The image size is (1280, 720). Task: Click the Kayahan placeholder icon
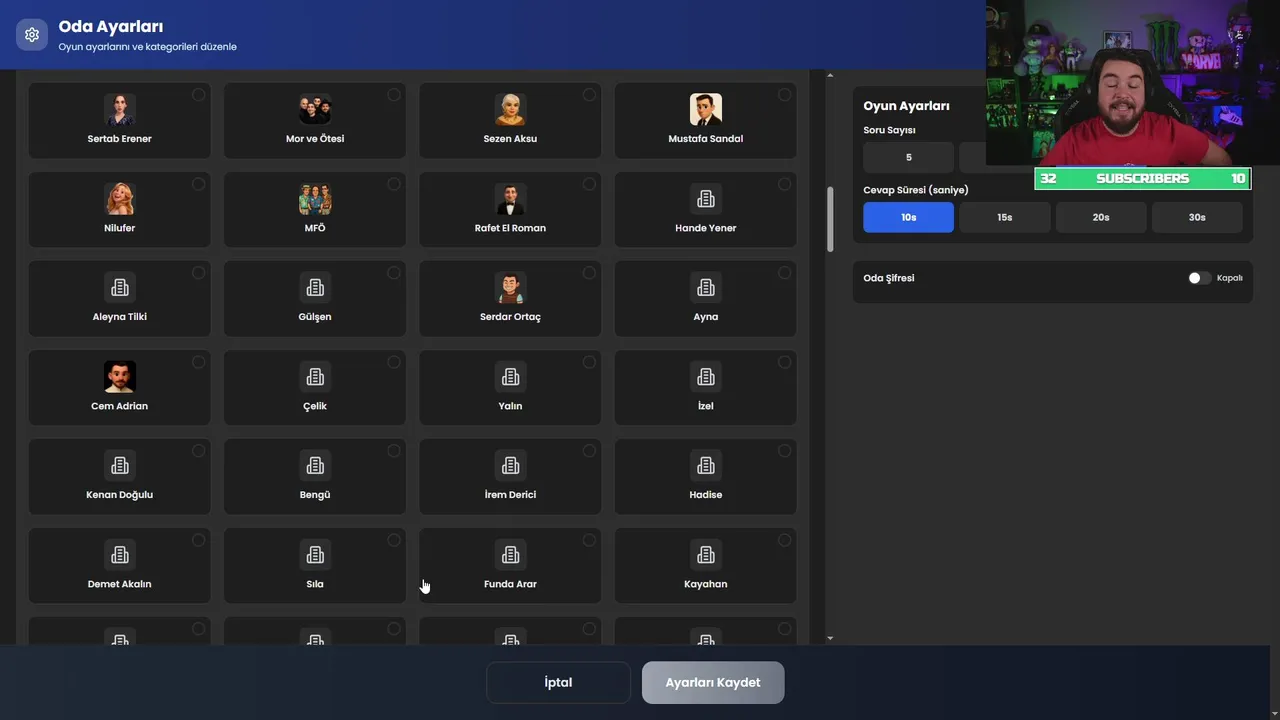[x=706, y=554]
